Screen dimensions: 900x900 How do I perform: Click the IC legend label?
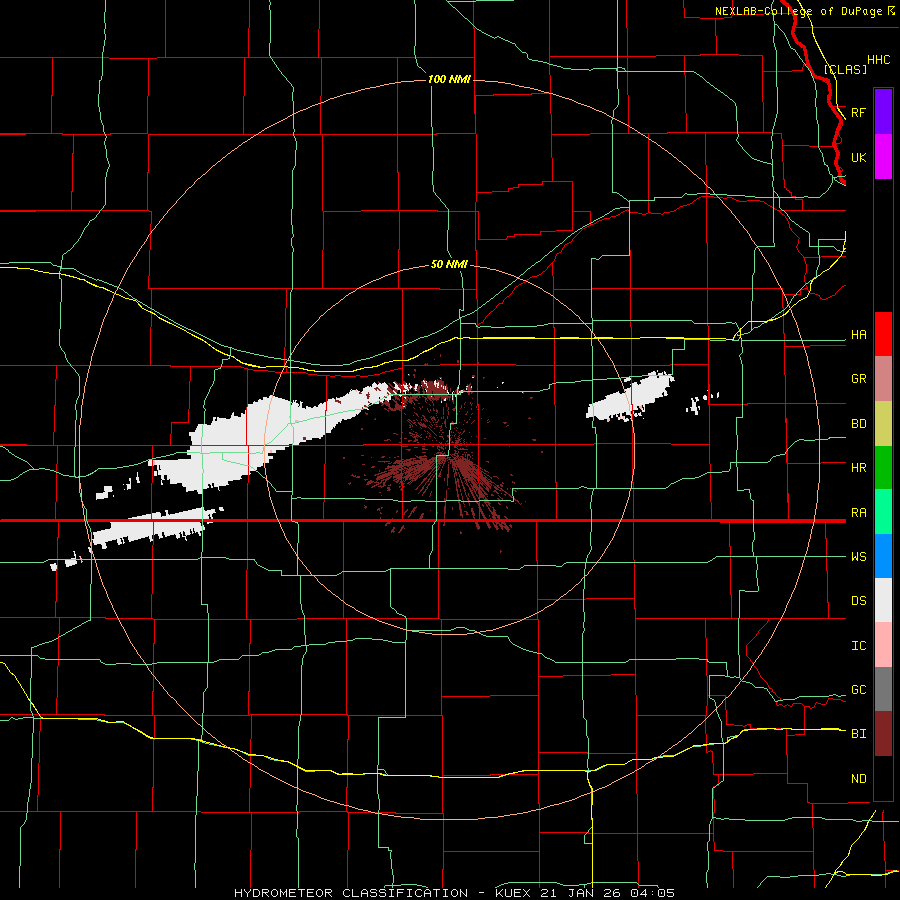point(858,646)
